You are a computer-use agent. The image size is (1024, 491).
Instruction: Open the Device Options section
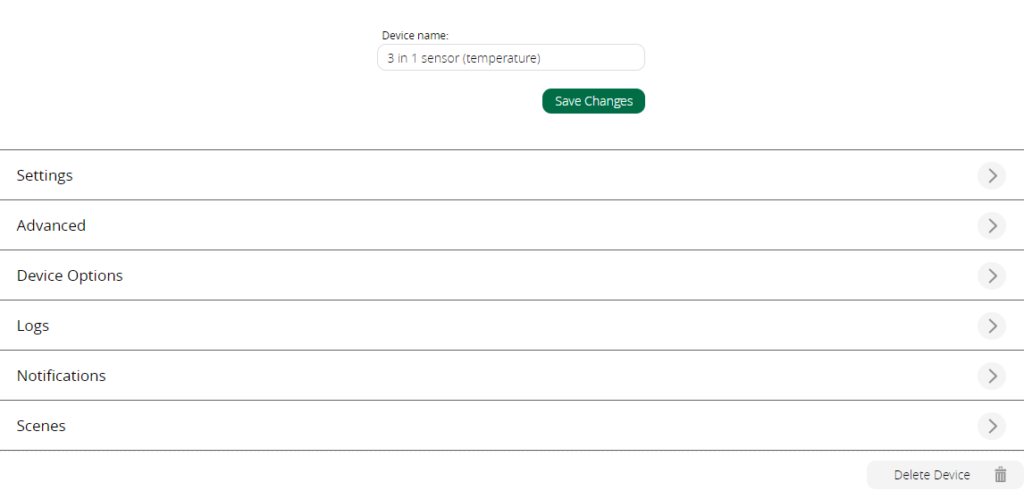coord(512,276)
